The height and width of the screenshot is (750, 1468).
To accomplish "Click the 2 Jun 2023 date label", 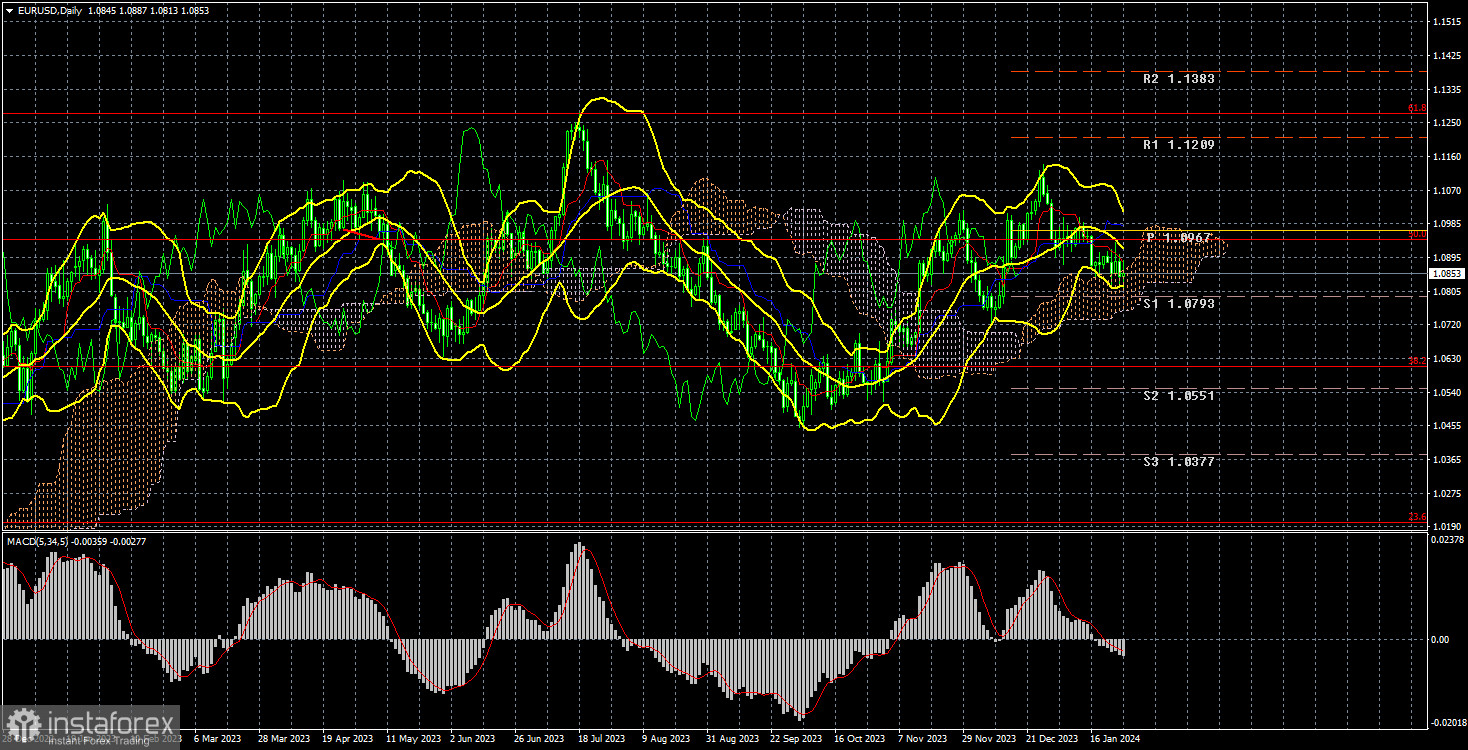I will point(472,739).
